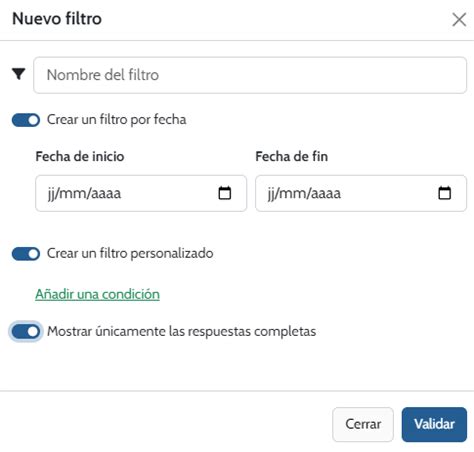Click the Cerrar button

tap(363, 424)
